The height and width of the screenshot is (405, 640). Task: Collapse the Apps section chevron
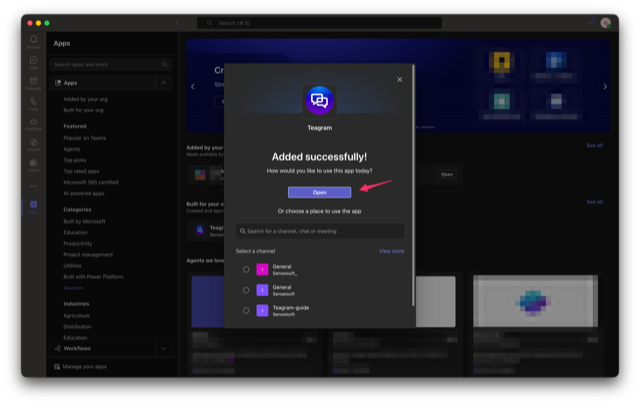[164, 83]
